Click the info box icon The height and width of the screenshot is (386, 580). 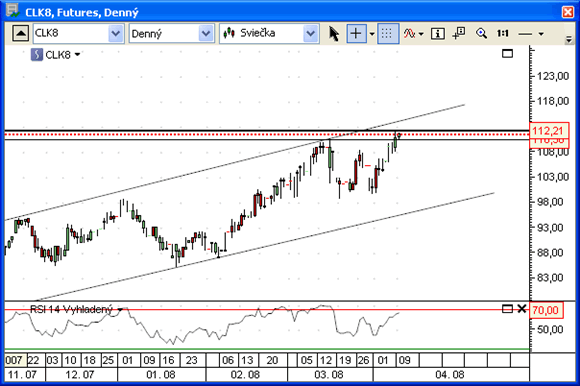tap(438, 34)
